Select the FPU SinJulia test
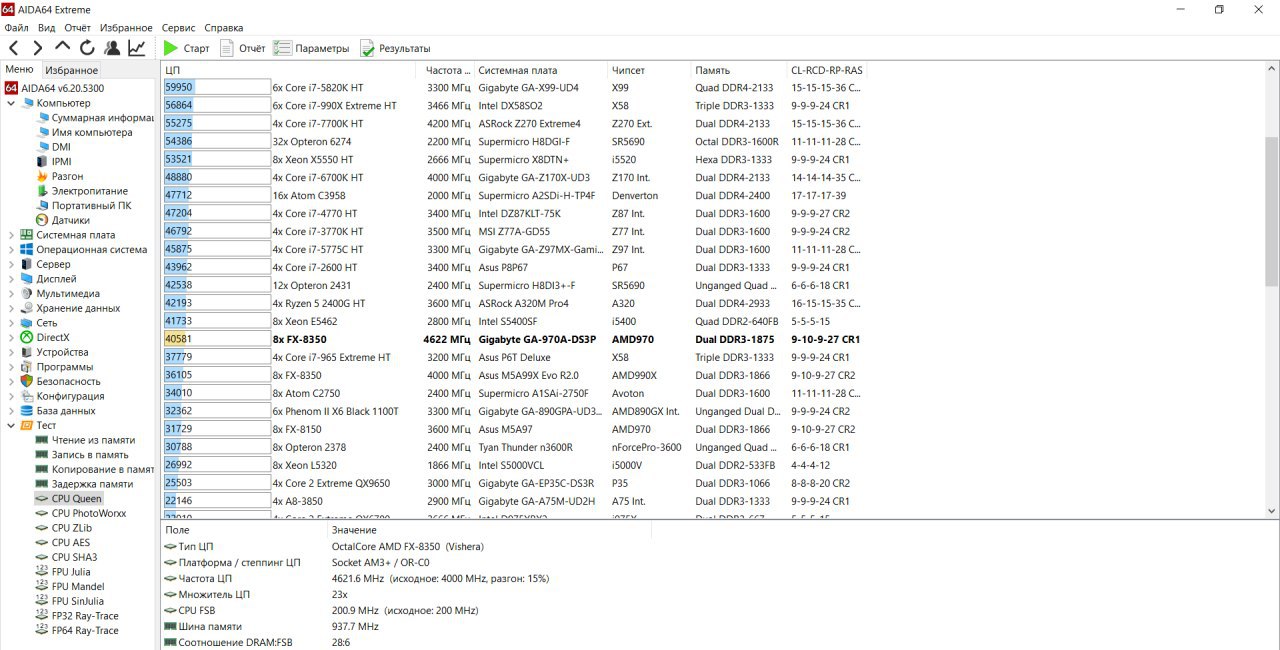 point(72,601)
